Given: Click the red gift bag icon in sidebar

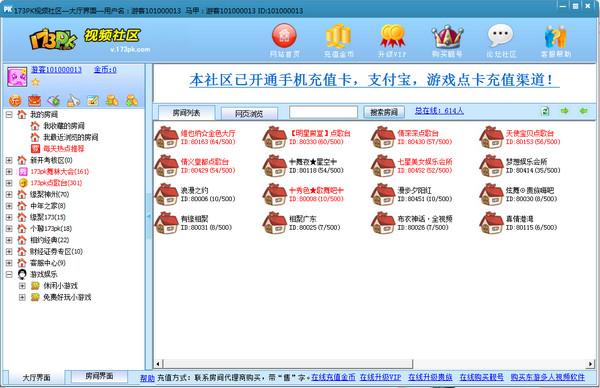Looking at the screenshot, I should click(x=34, y=100).
